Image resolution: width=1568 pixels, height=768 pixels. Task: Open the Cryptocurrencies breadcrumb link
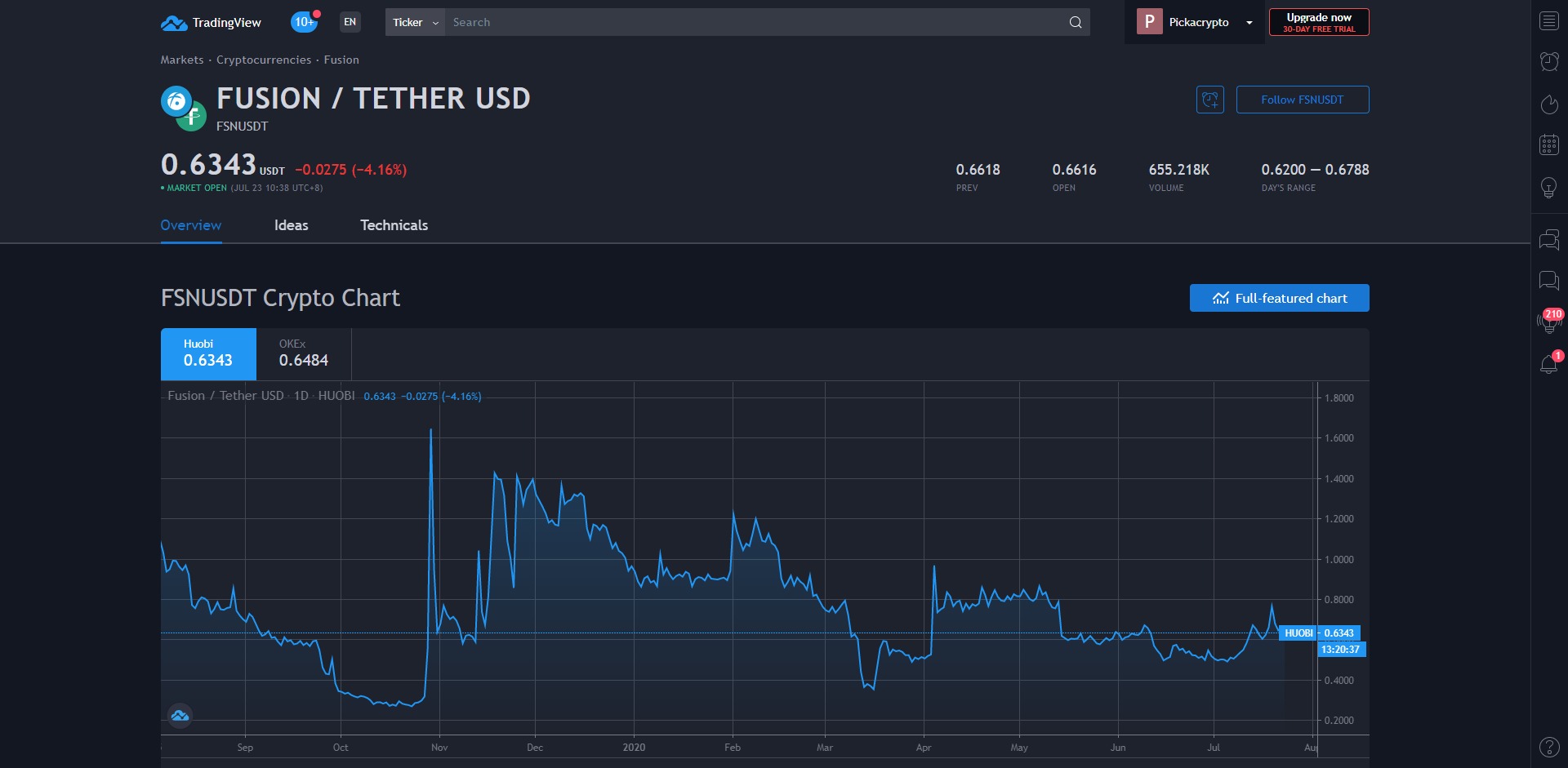(264, 60)
